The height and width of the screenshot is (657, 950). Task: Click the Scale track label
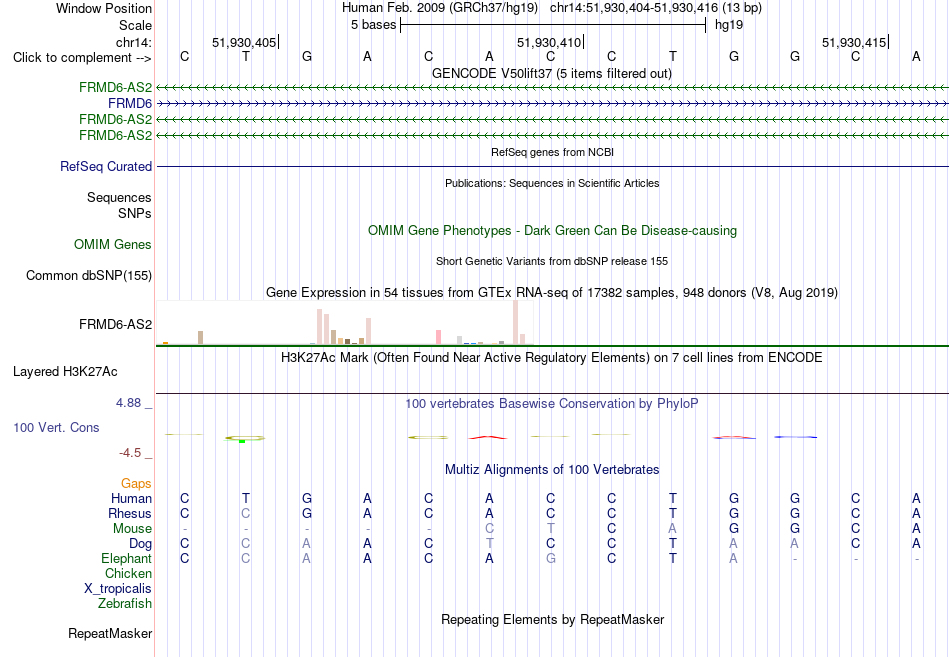(135, 25)
